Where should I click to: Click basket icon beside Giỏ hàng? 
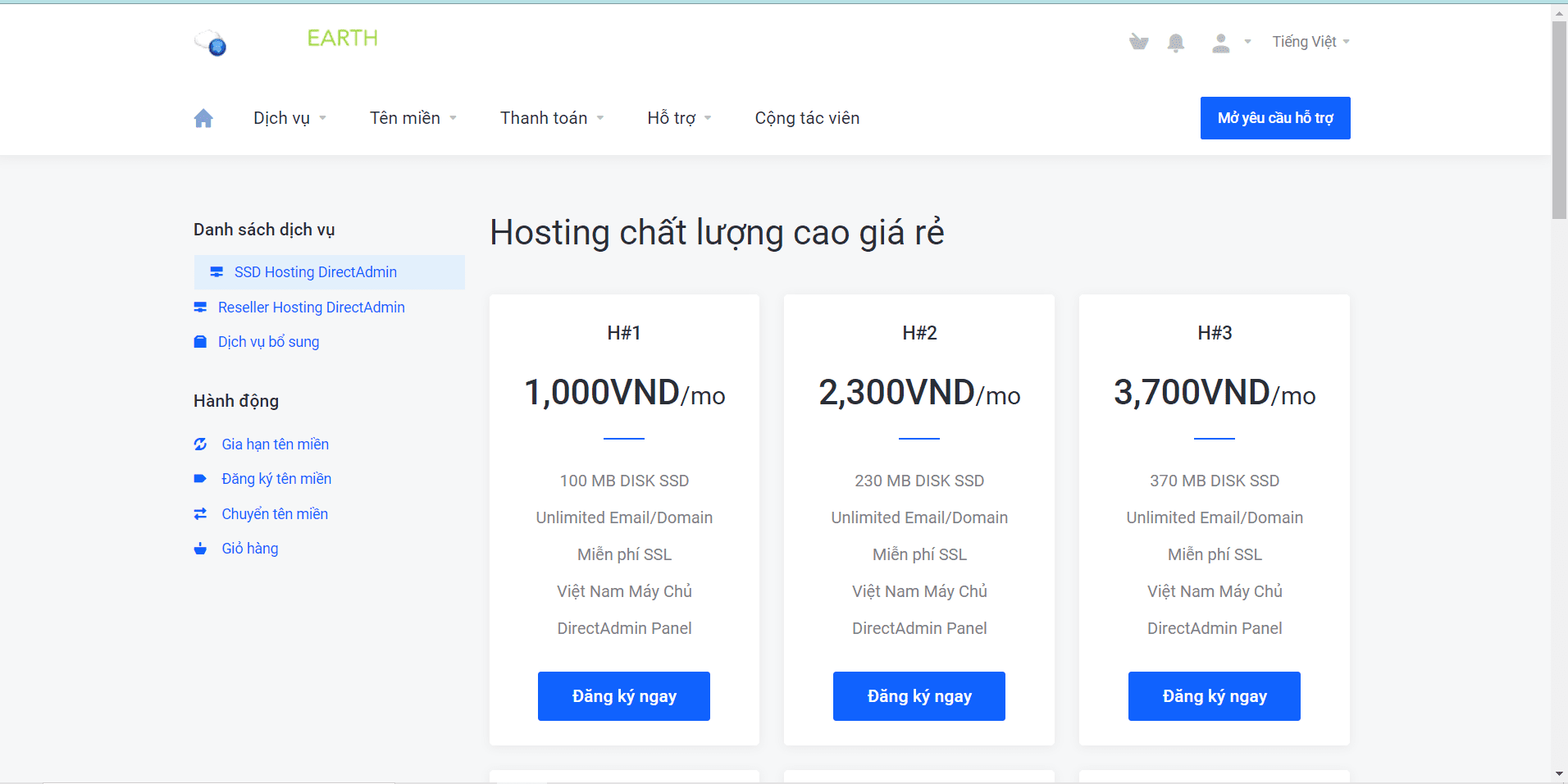[x=200, y=549]
